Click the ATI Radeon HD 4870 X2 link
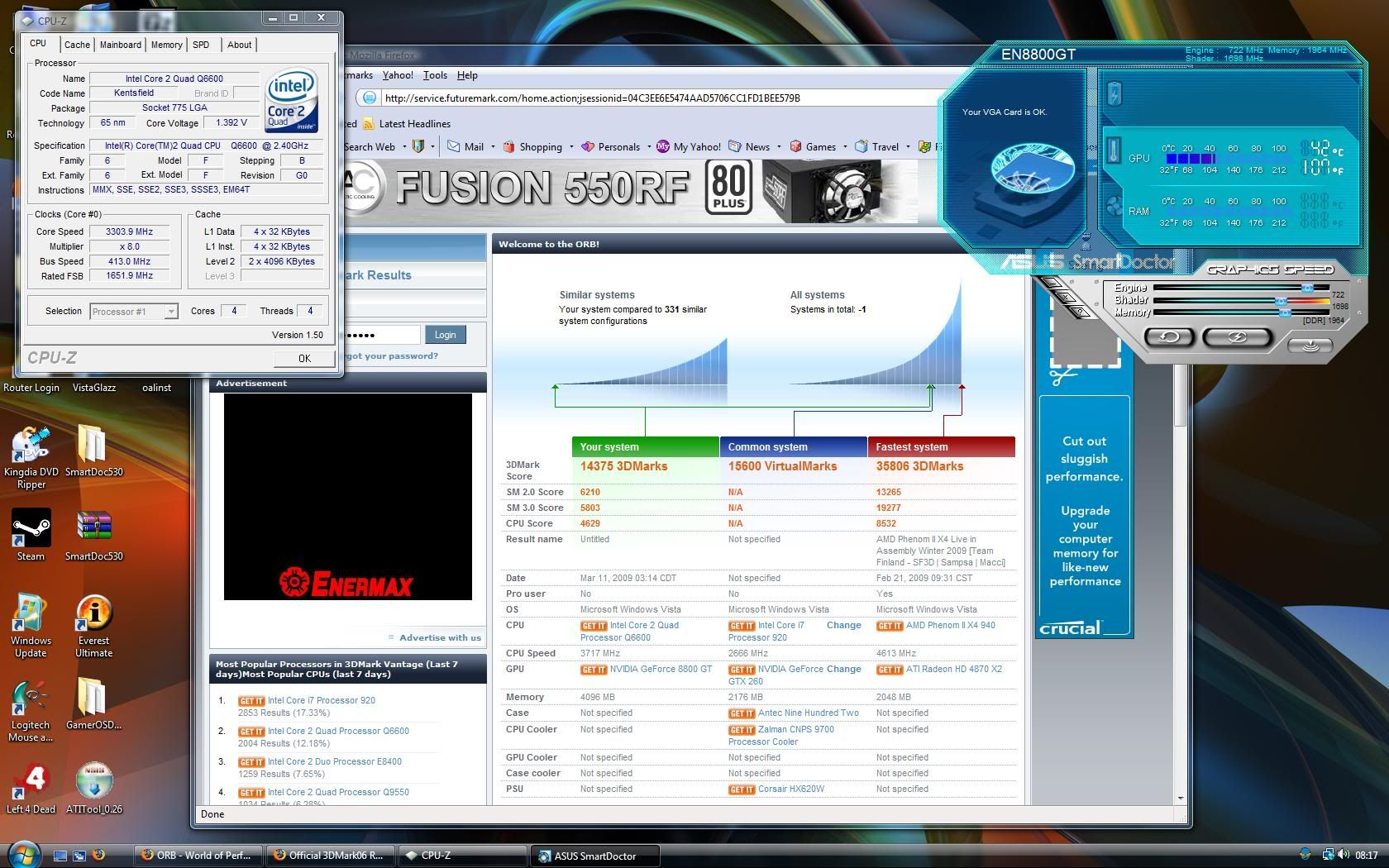 click(x=954, y=669)
